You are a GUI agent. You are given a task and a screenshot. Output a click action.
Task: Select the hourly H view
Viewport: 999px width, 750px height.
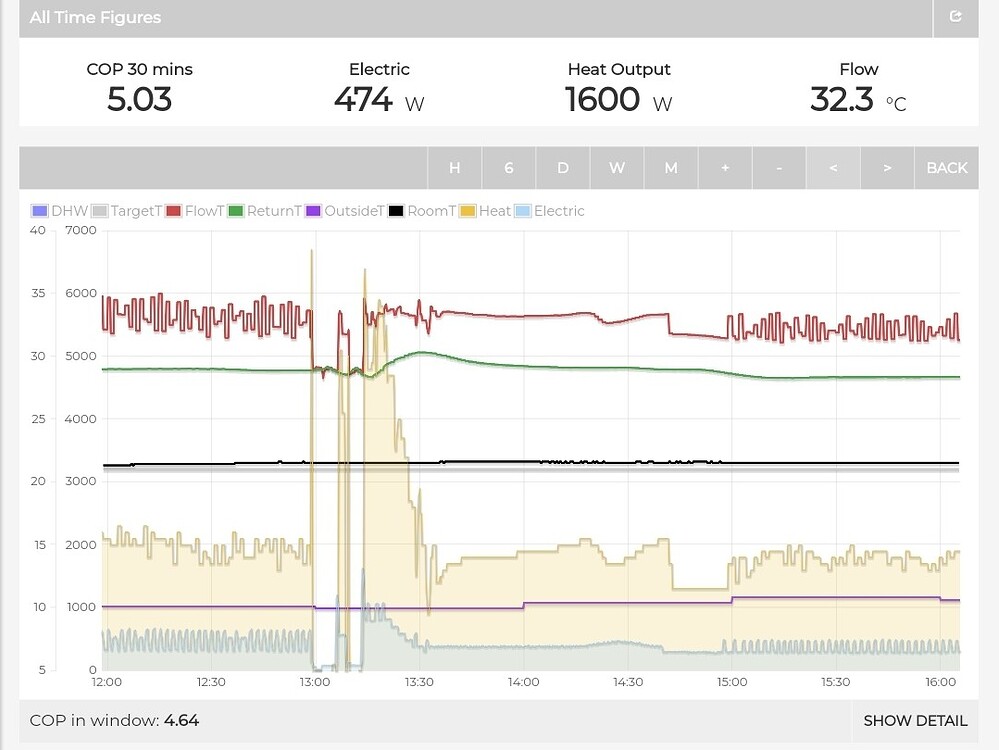pyautogui.click(x=455, y=168)
